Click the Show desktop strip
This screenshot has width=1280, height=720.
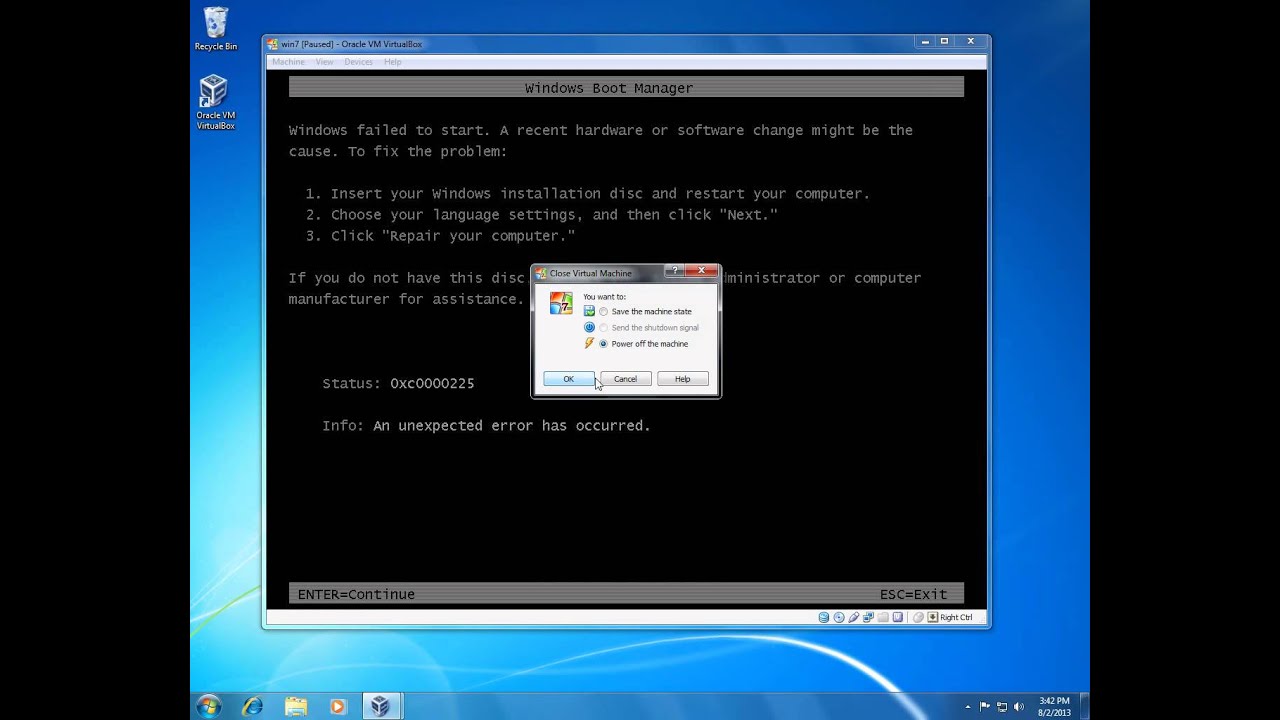point(1084,706)
